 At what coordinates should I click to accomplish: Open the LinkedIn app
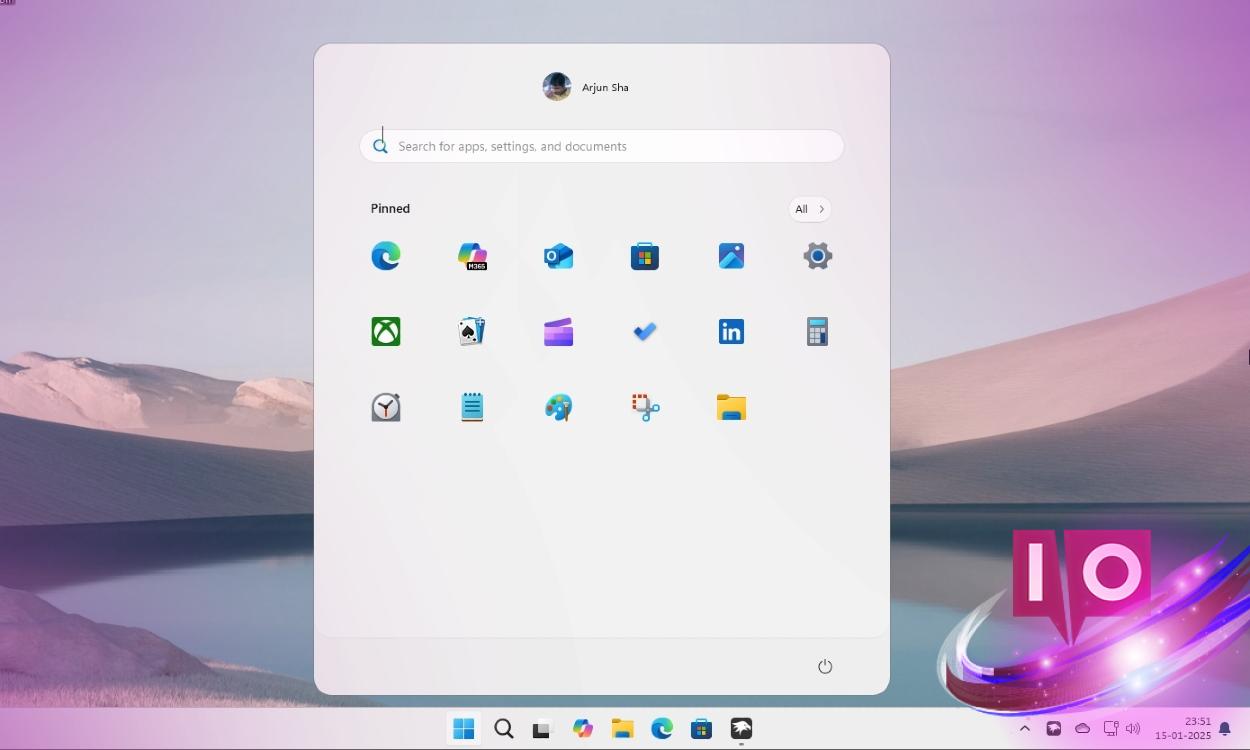tap(731, 332)
